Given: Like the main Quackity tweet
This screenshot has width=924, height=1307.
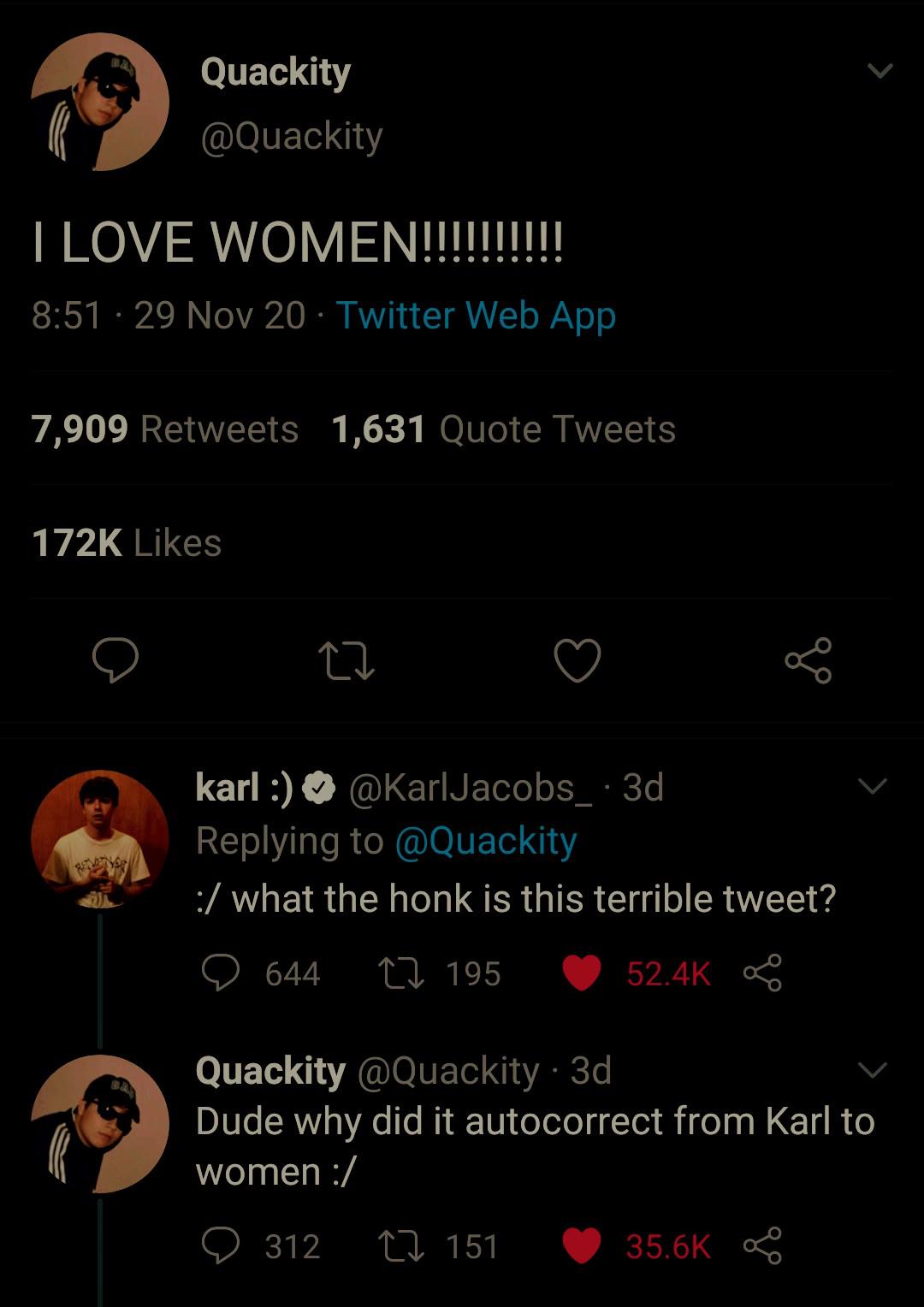Looking at the screenshot, I should point(577,661).
